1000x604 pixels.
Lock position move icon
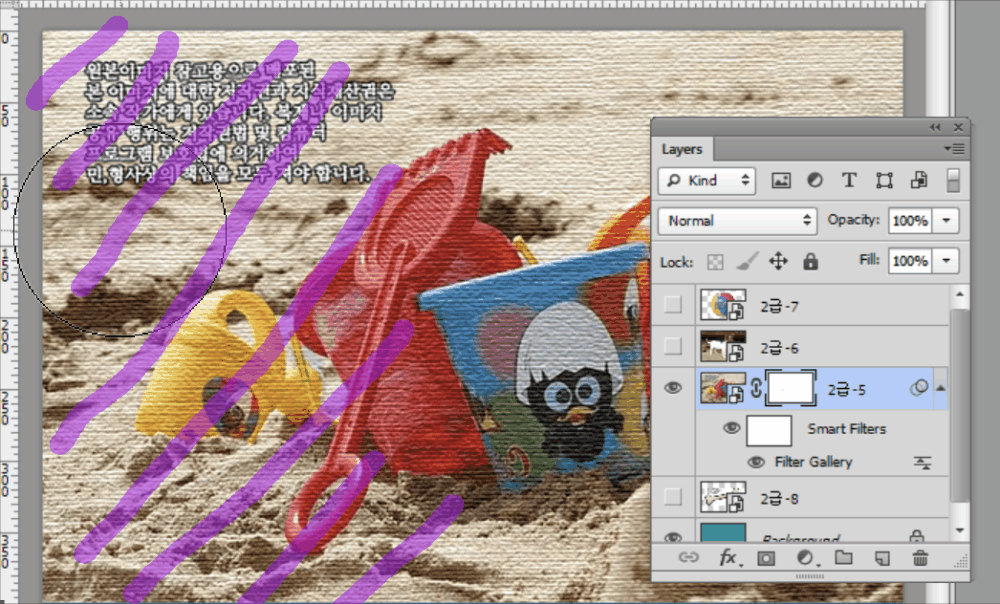(778, 261)
